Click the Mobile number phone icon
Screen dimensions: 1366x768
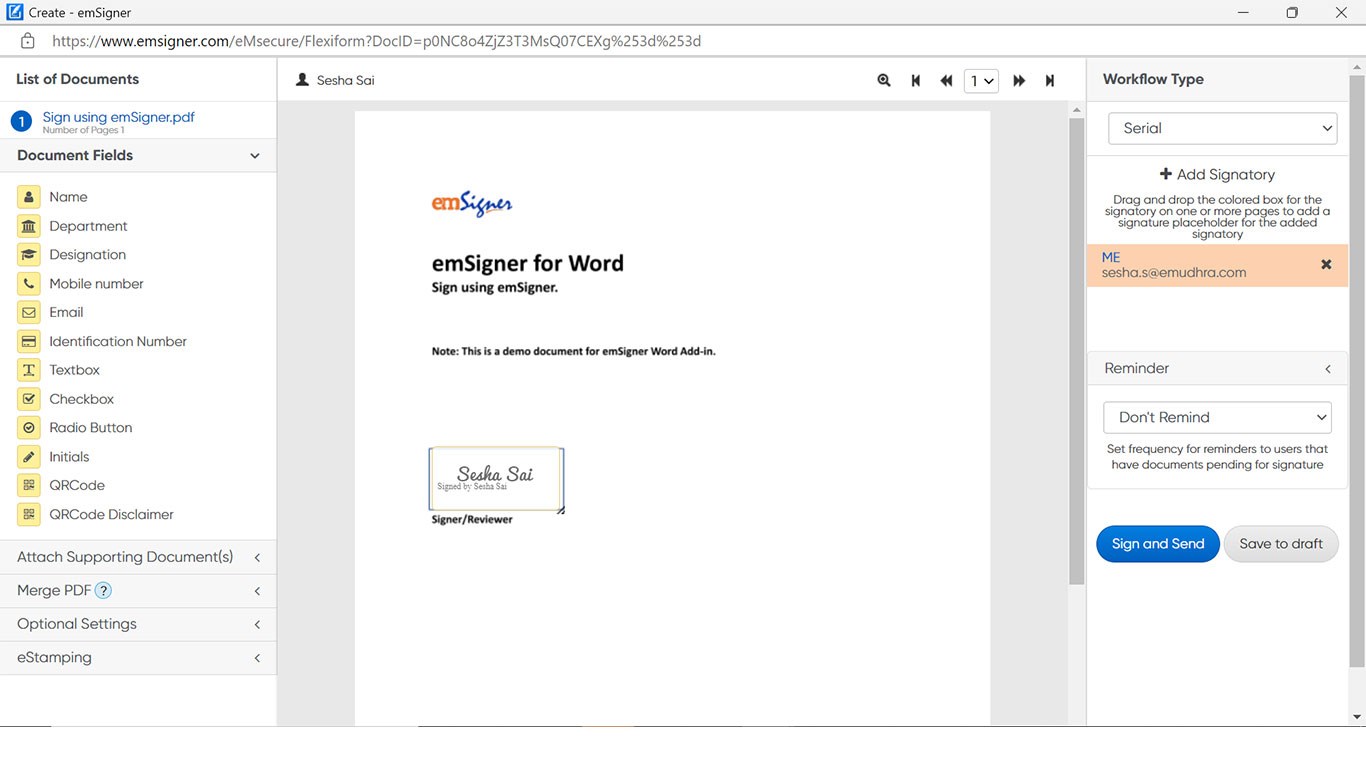point(29,284)
